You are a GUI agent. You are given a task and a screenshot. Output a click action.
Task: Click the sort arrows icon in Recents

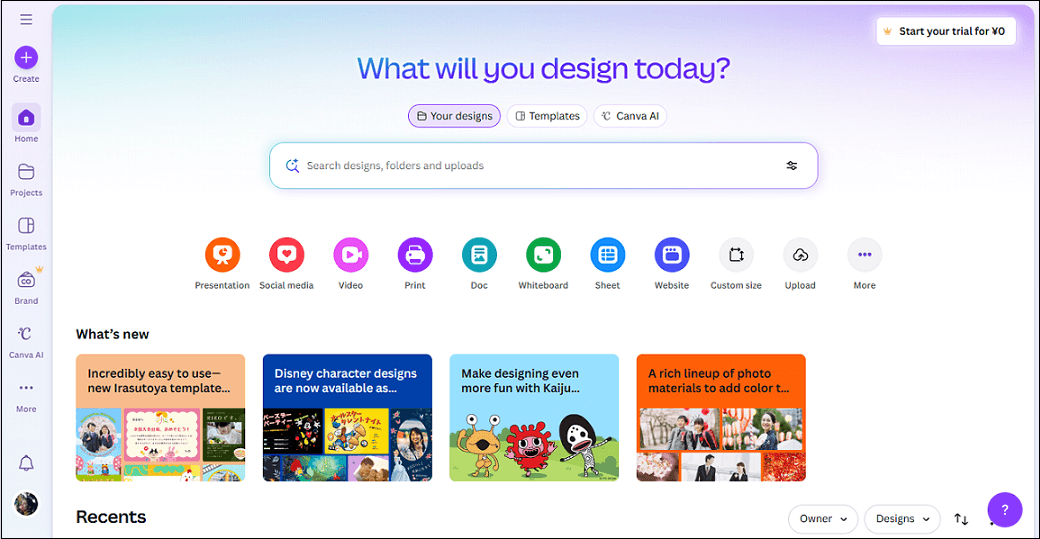point(961,519)
